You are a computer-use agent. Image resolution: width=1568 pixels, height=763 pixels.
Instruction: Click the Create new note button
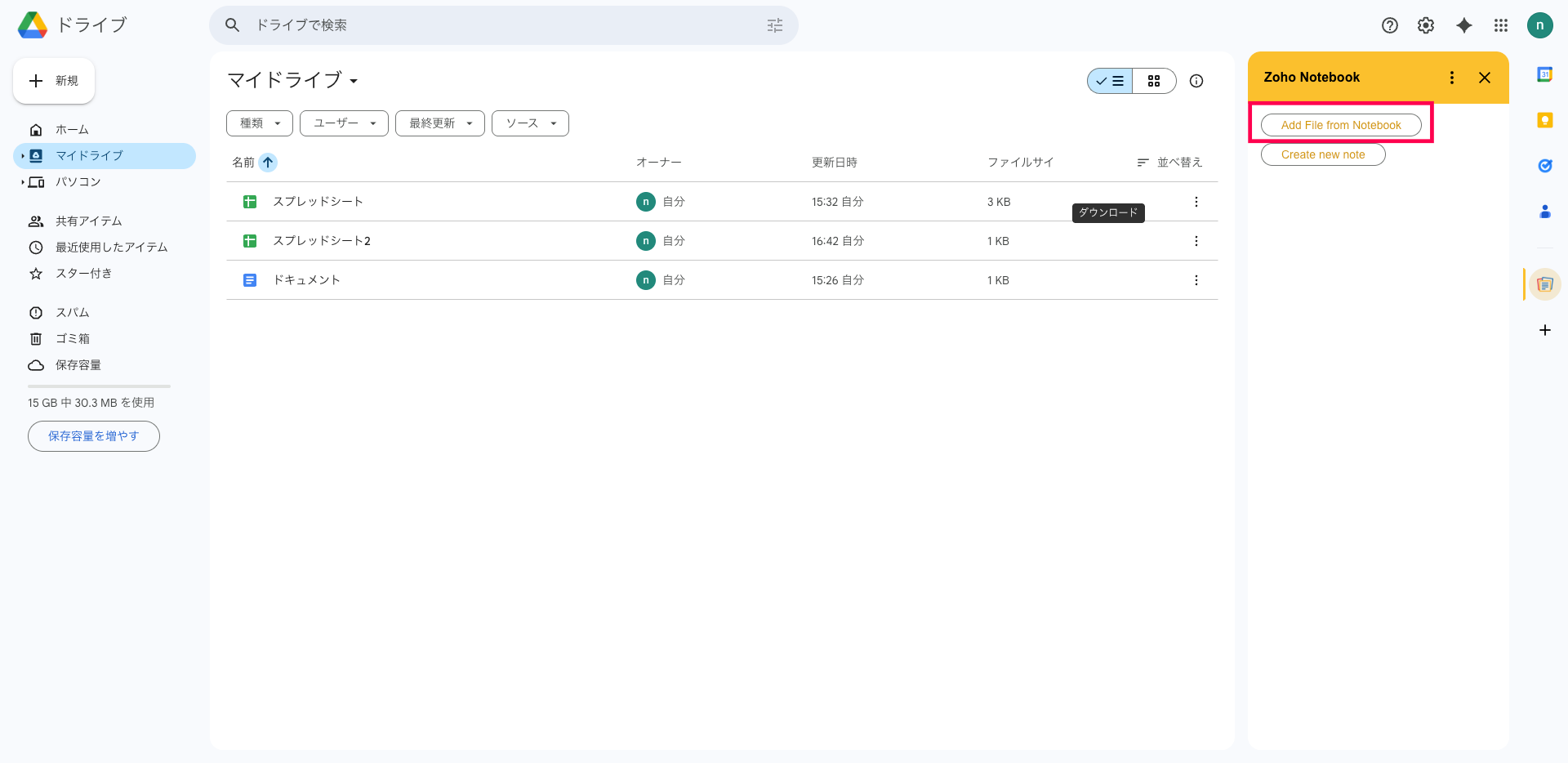pos(1323,154)
